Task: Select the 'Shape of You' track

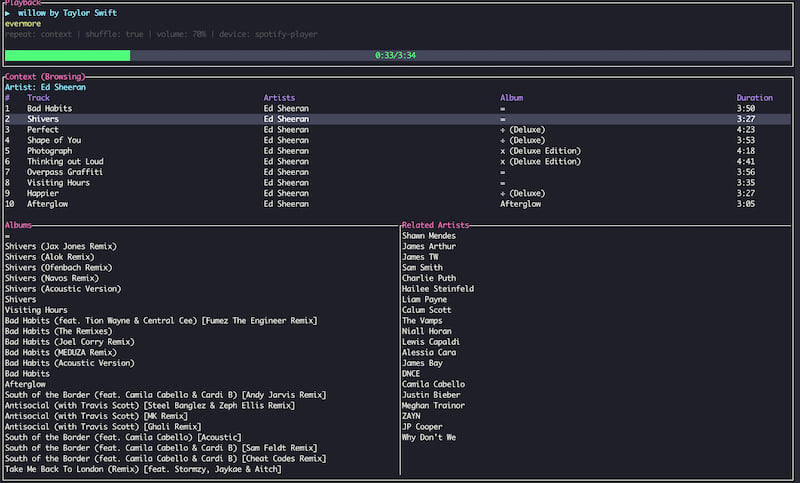Action: pyautogui.click(x=397, y=140)
